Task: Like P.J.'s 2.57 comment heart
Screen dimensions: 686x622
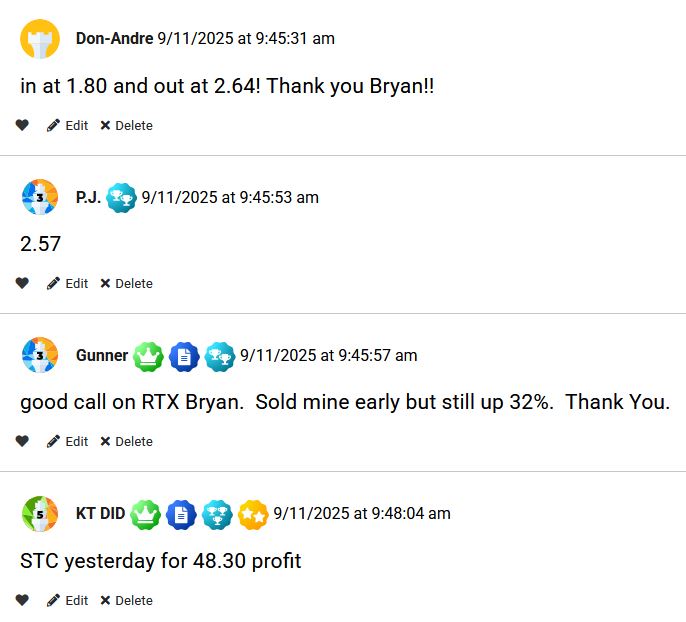Action: [x=22, y=284]
